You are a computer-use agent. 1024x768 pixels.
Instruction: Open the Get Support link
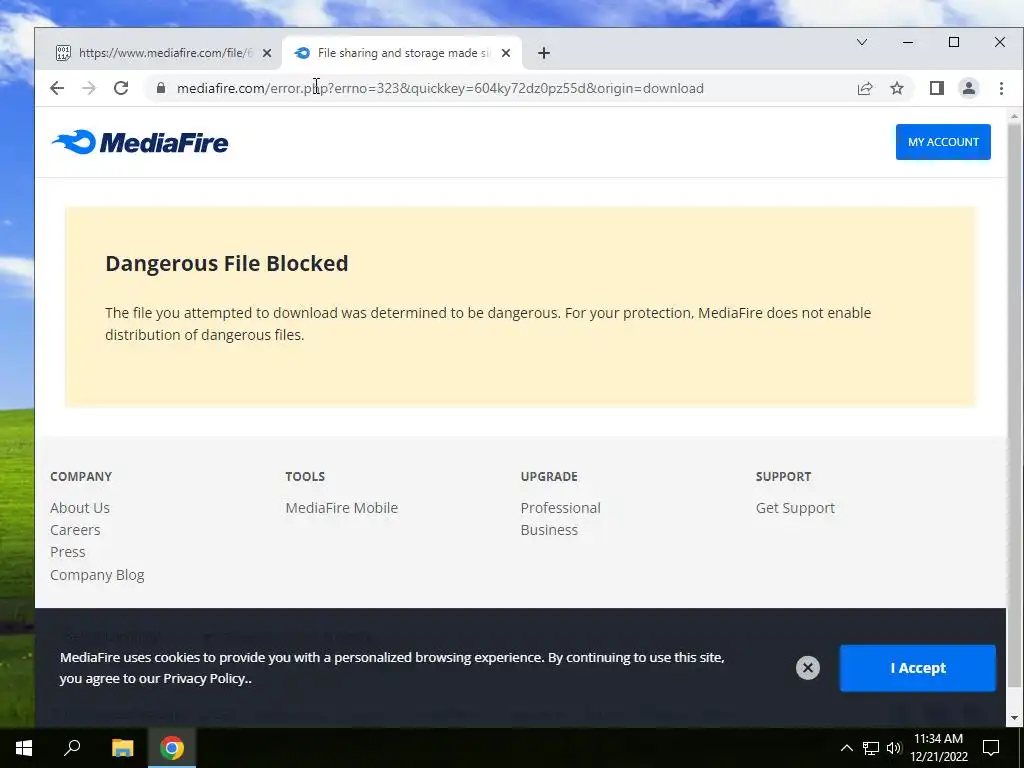point(795,508)
